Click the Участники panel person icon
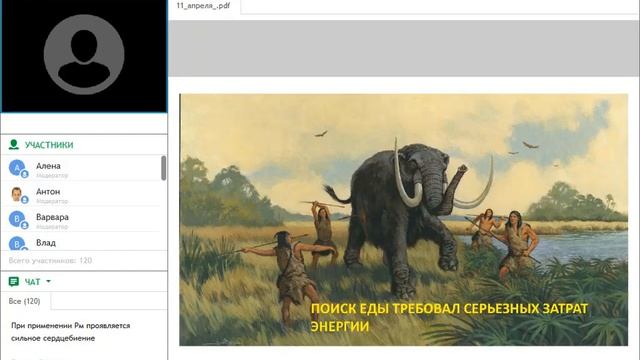The width and height of the screenshot is (640, 360). (14, 144)
